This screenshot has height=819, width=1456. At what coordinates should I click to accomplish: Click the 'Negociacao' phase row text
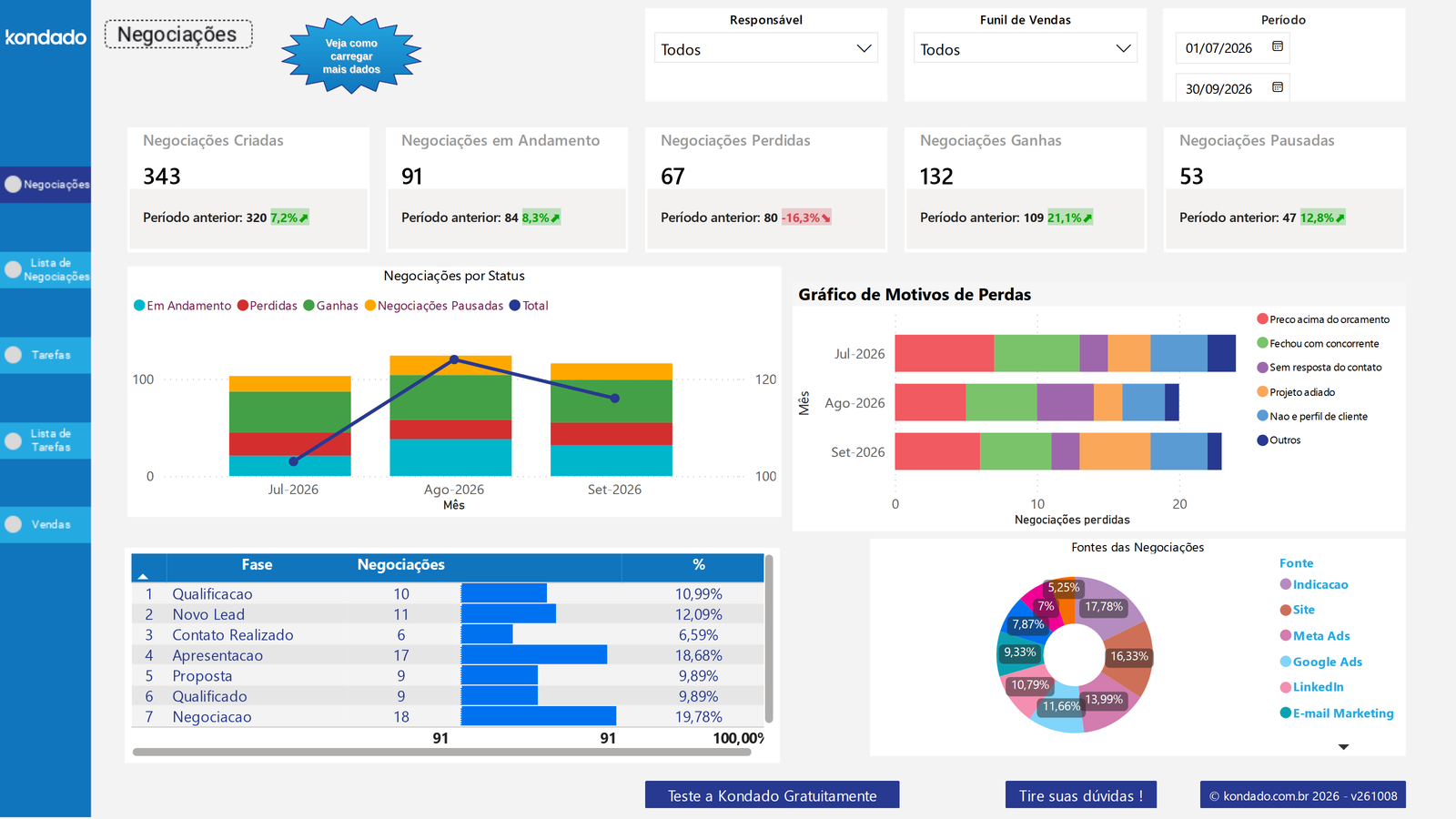[x=212, y=717]
